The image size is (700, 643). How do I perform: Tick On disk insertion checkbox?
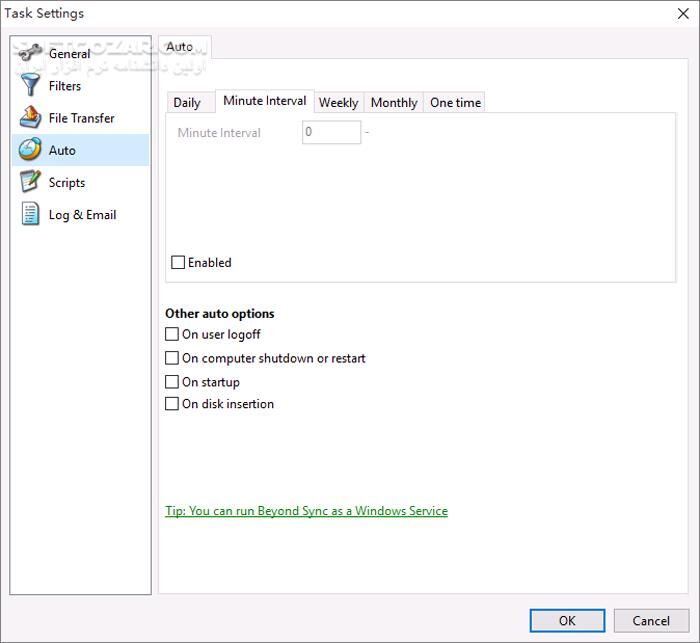pos(172,404)
